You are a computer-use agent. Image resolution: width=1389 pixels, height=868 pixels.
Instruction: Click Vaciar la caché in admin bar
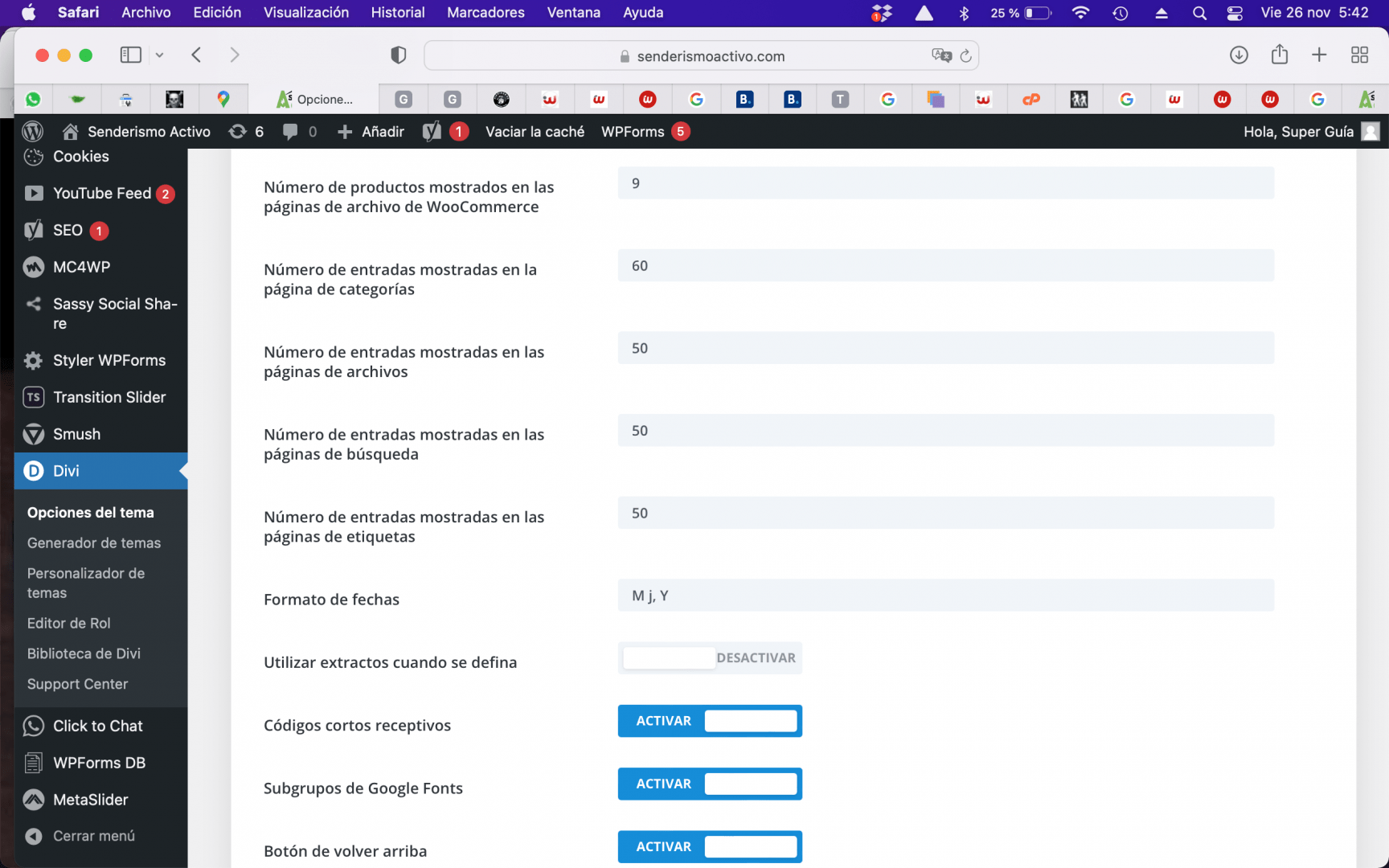pos(535,131)
